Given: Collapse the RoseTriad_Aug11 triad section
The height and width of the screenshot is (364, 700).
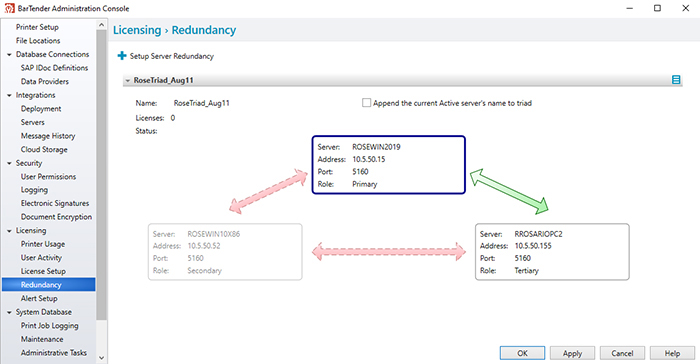Looking at the screenshot, I should tap(128, 80).
